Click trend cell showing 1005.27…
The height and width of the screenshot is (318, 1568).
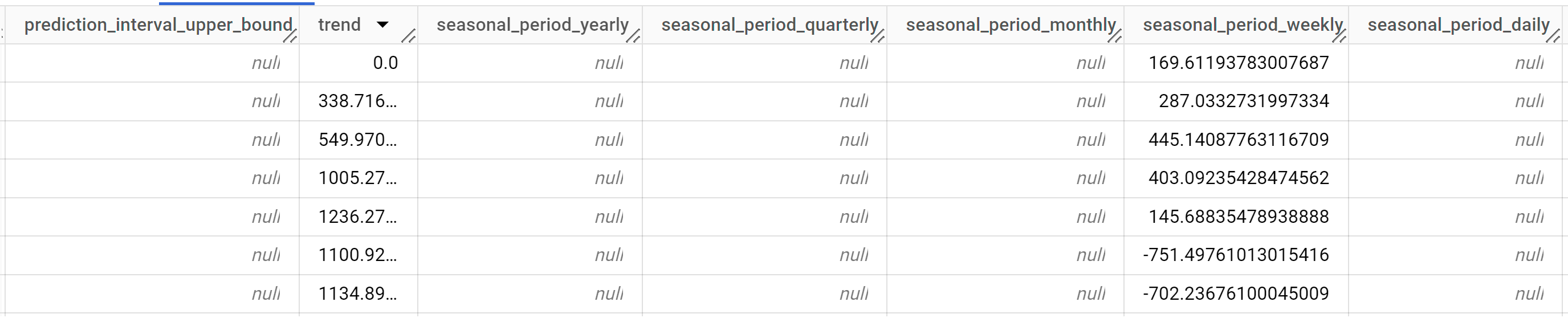[357, 178]
